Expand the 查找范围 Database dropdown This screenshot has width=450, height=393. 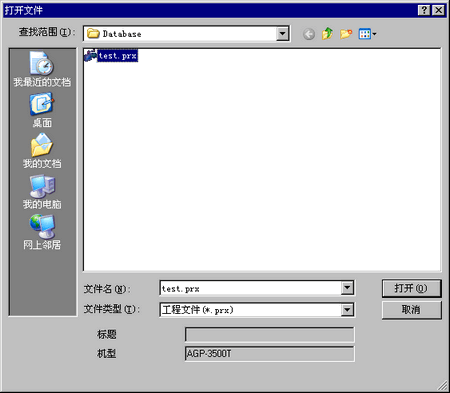(282, 34)
